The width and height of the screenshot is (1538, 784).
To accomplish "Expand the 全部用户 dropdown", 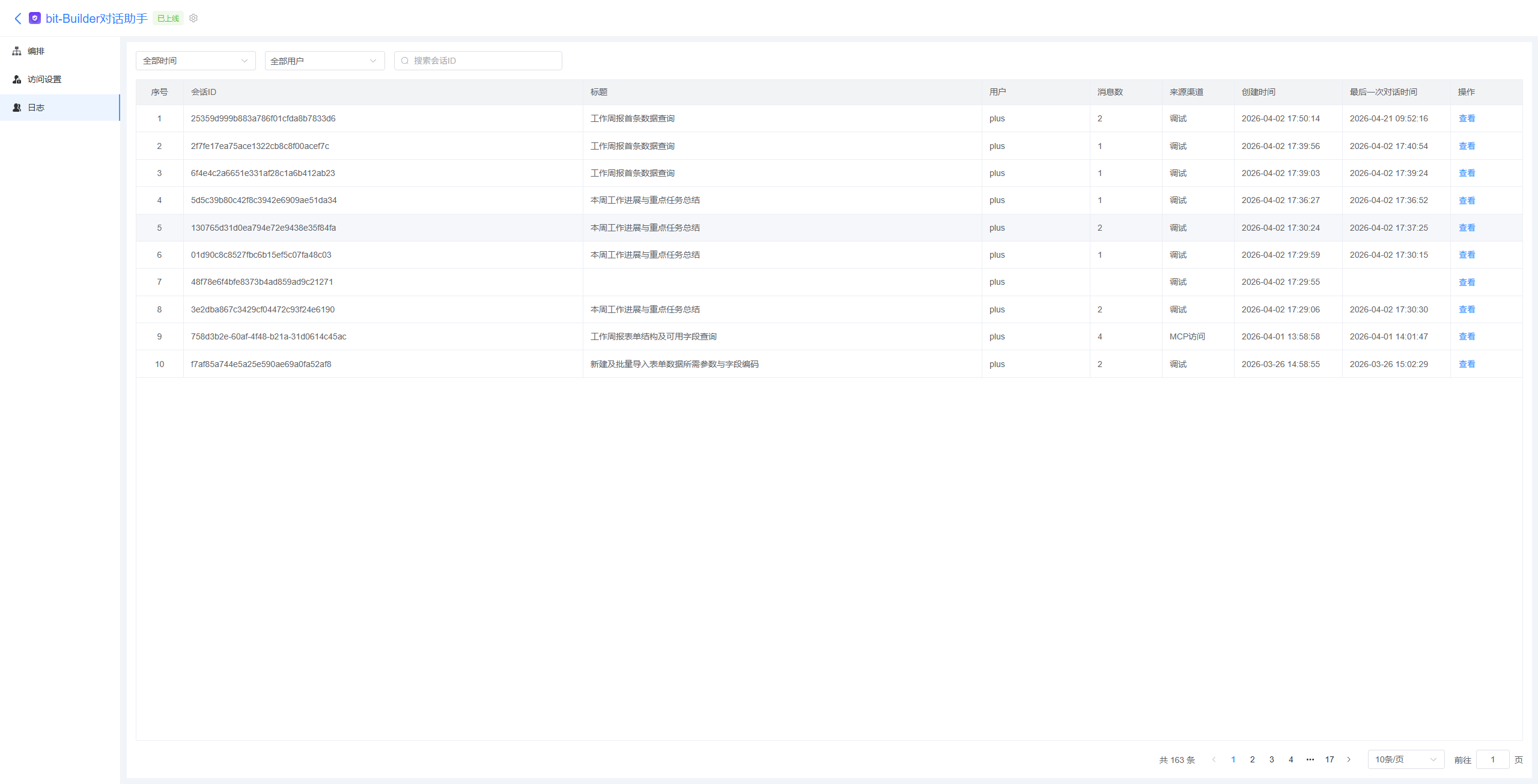I will pyautogui.click(x=324, y=61).
